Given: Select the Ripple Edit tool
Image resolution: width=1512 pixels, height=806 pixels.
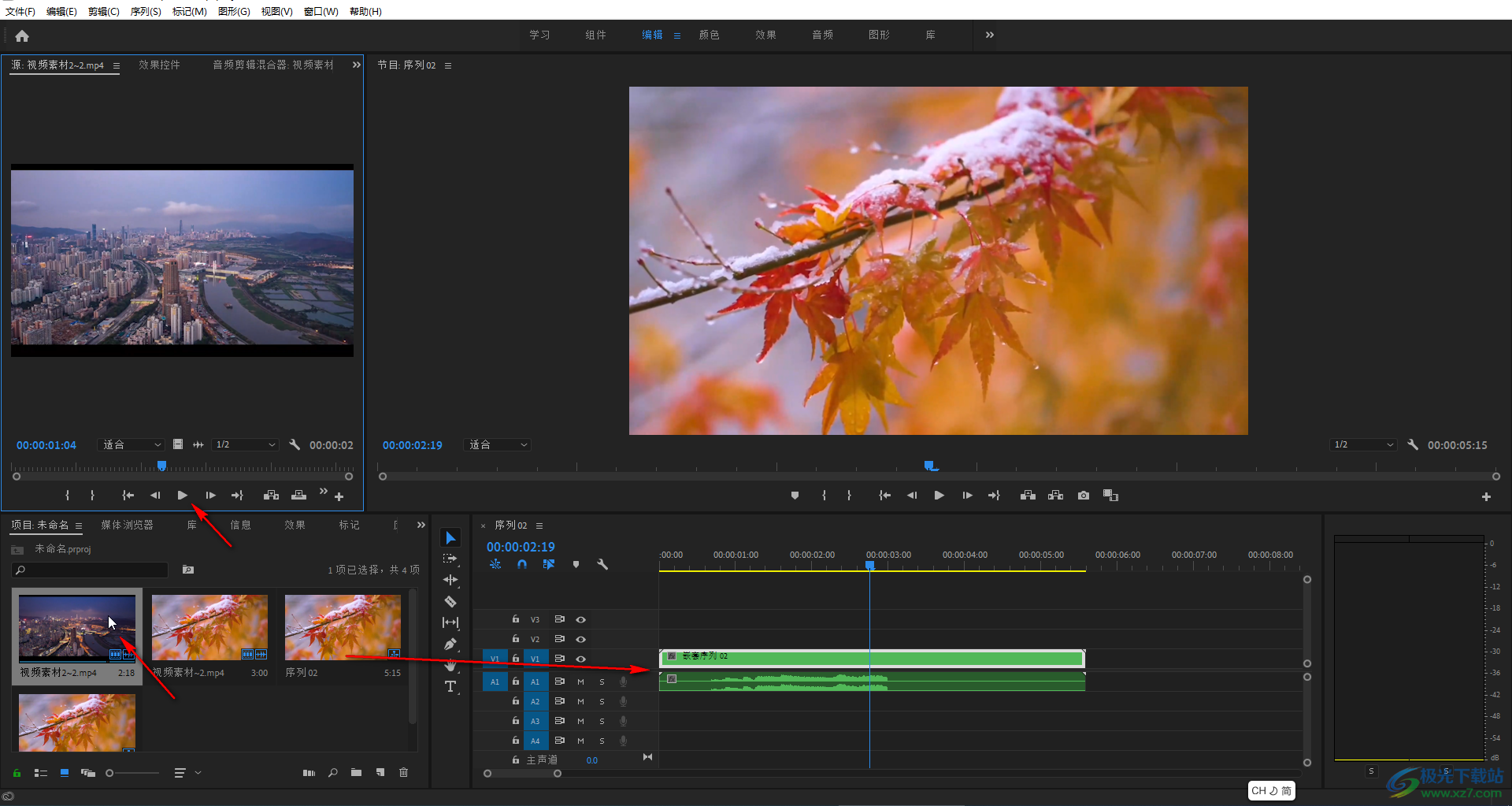Looking at the screenshot, I should 450,580.
